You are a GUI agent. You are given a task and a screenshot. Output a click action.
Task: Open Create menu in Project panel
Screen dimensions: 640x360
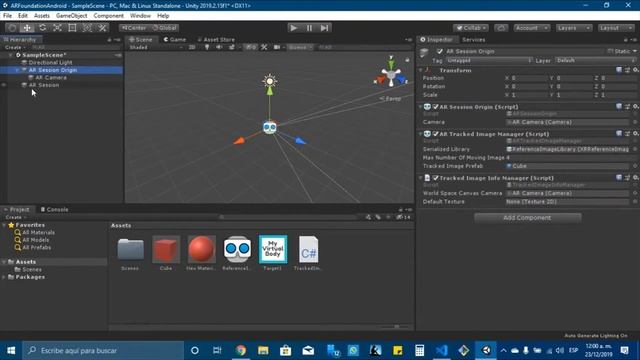15,217
